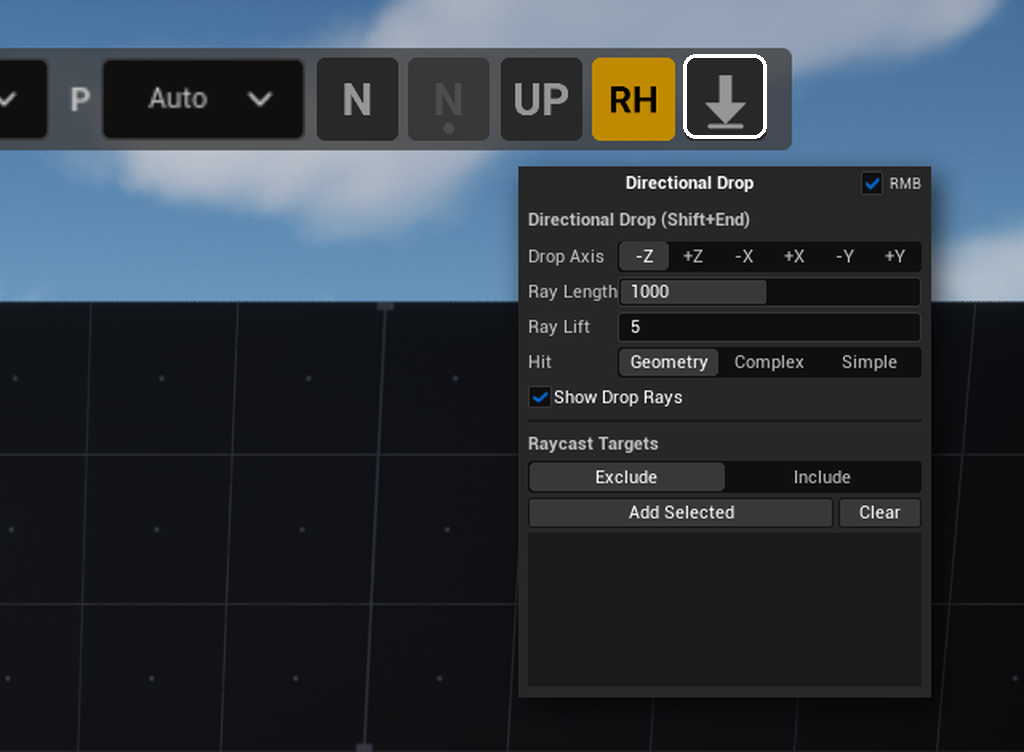The image size is (1024, 752).
Task: Click the P label in the toolbar
Action: click(x=80, y=99)
